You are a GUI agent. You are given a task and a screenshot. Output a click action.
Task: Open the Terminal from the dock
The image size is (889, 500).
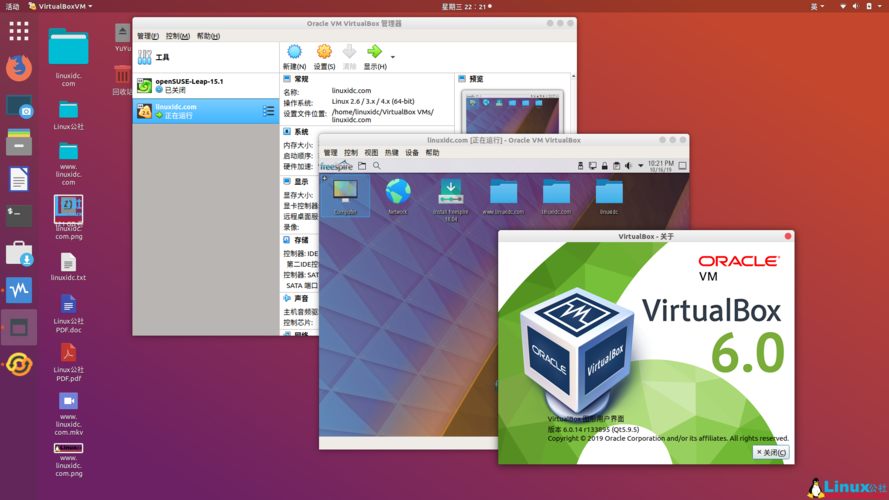19,215
